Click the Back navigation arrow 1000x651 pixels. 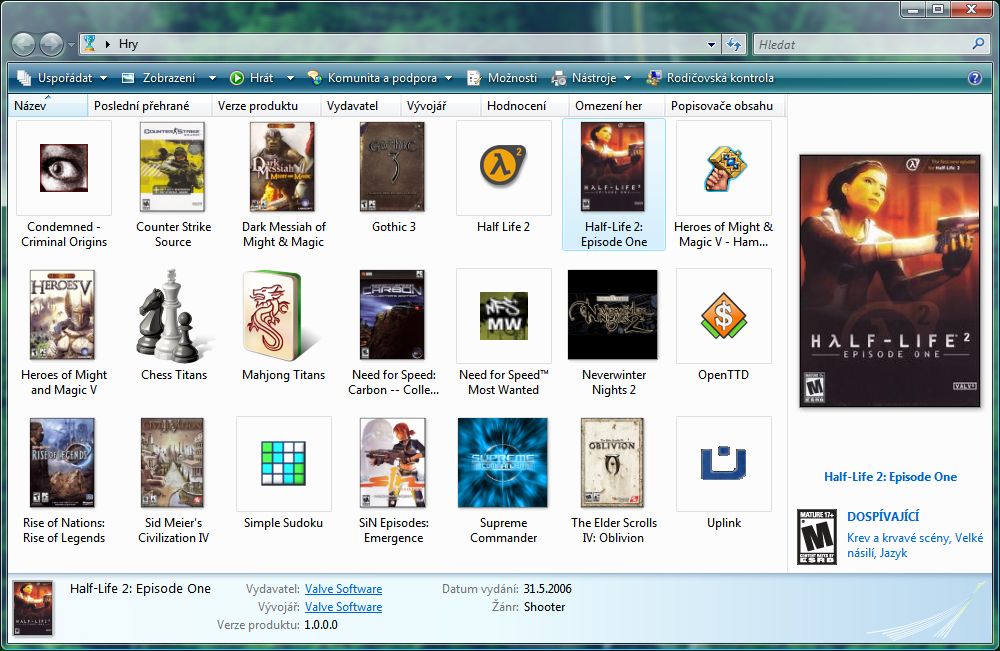pos(24,44)
